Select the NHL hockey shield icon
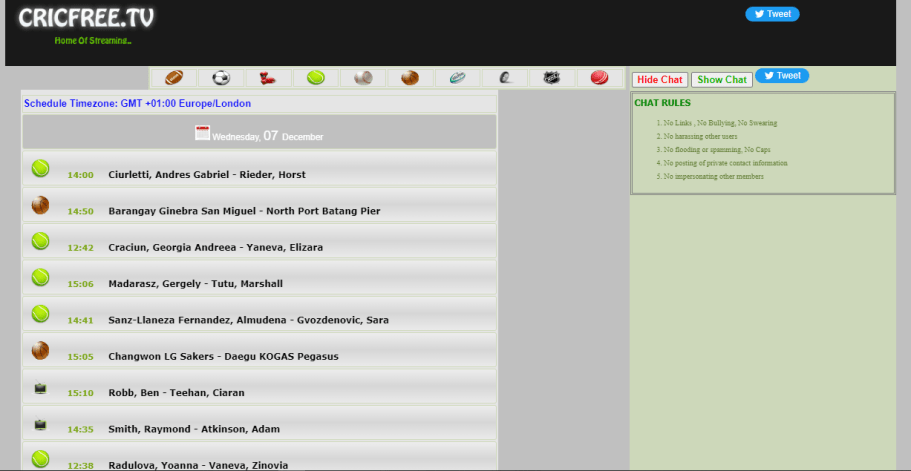911x471 pixels. (x=552, y=78)
